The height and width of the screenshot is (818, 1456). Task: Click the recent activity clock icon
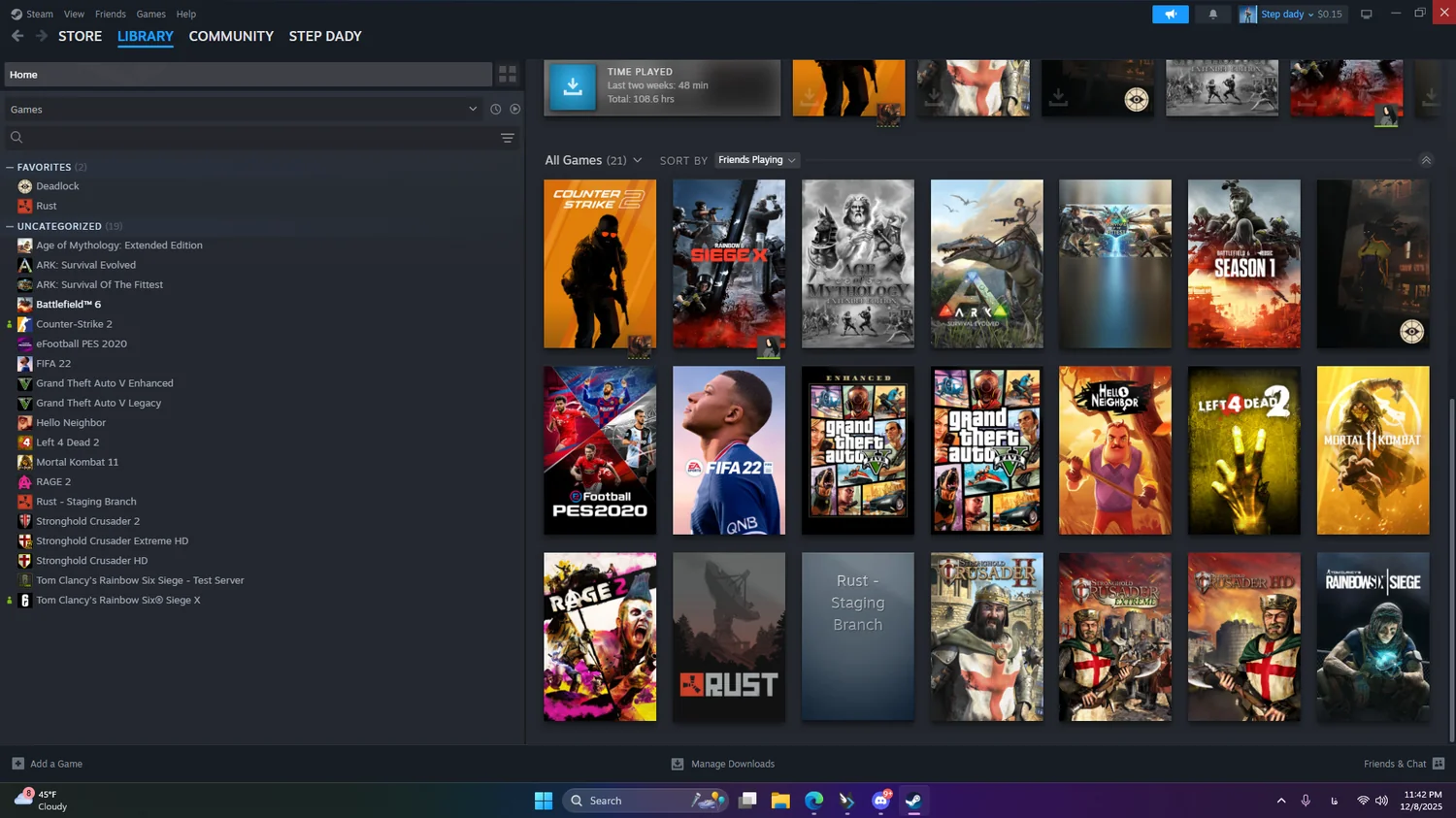(x=495, y=110)
